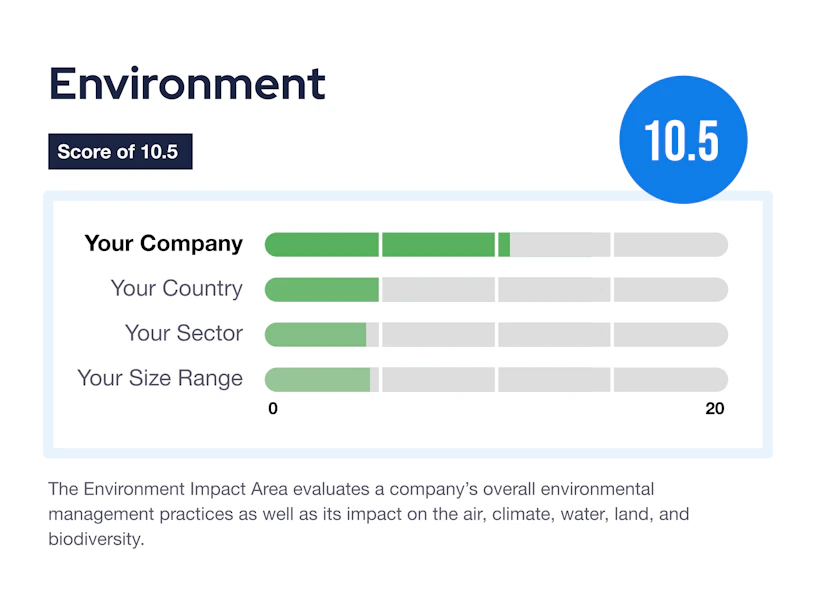The height and width of the screenshot is (612, 816).
Task: Click the second gray segment of Your Country bar
Action: pos(438,290)
